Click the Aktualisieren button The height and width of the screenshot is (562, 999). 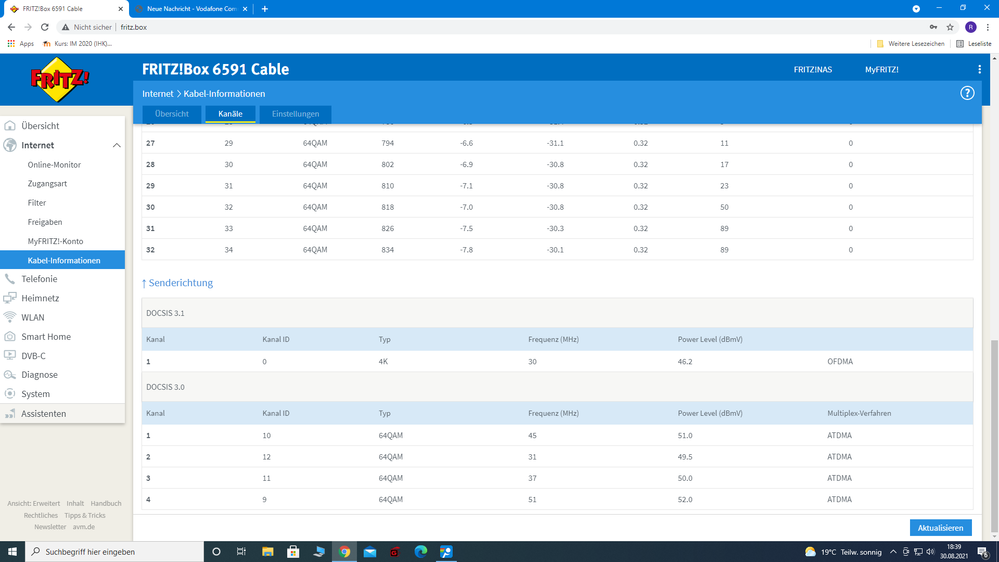pos(940,528)
